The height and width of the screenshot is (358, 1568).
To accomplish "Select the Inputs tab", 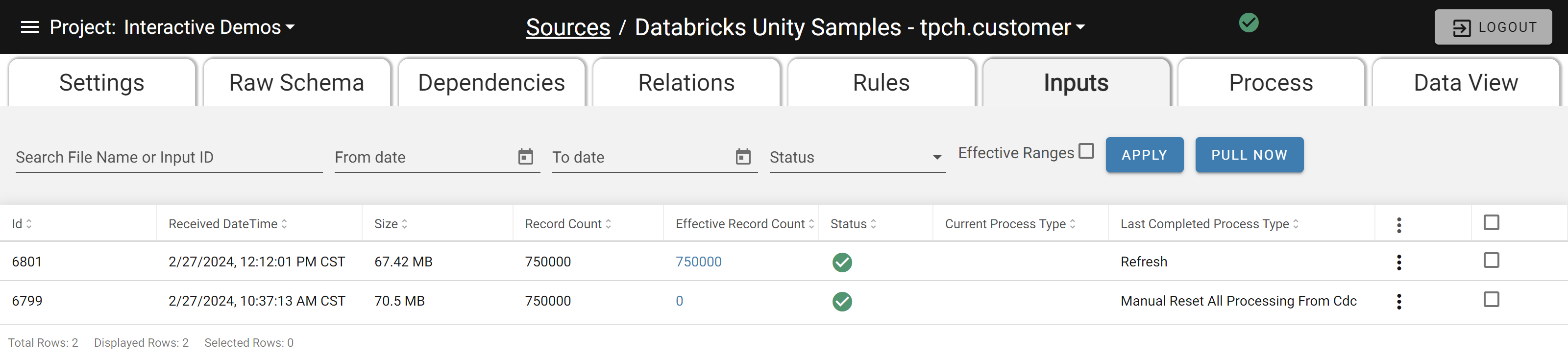I will 1076,82.
